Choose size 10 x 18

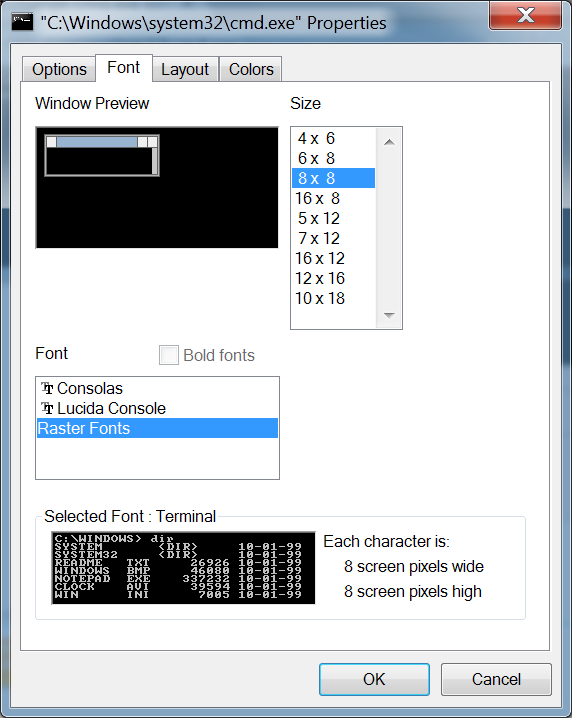coord(333,298)
